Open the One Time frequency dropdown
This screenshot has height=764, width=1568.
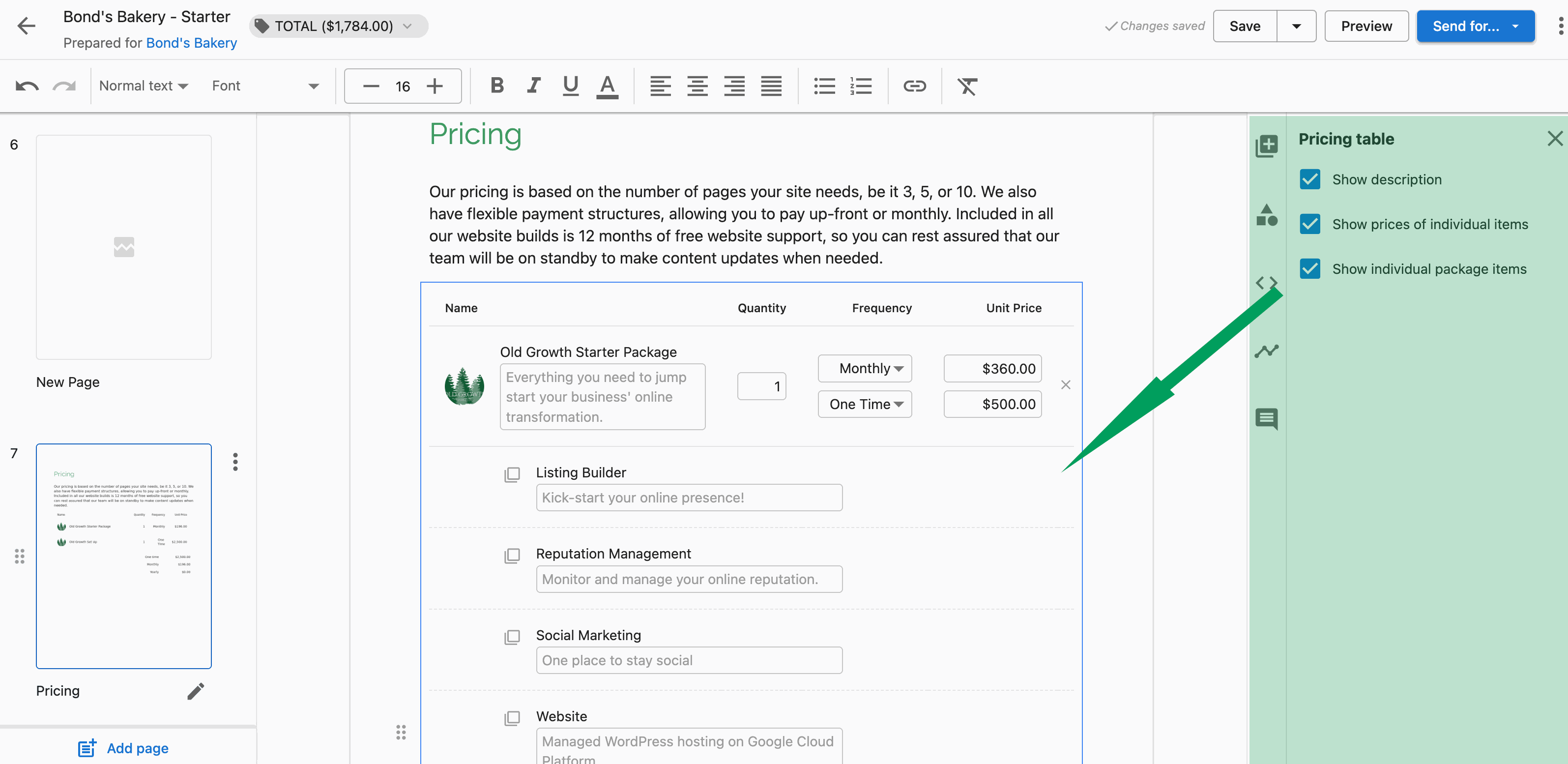tap(864, 404)
